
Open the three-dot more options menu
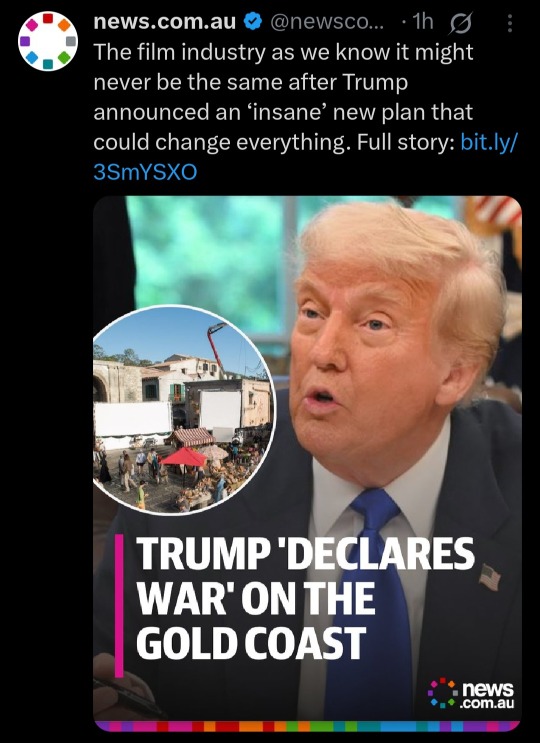510,23
